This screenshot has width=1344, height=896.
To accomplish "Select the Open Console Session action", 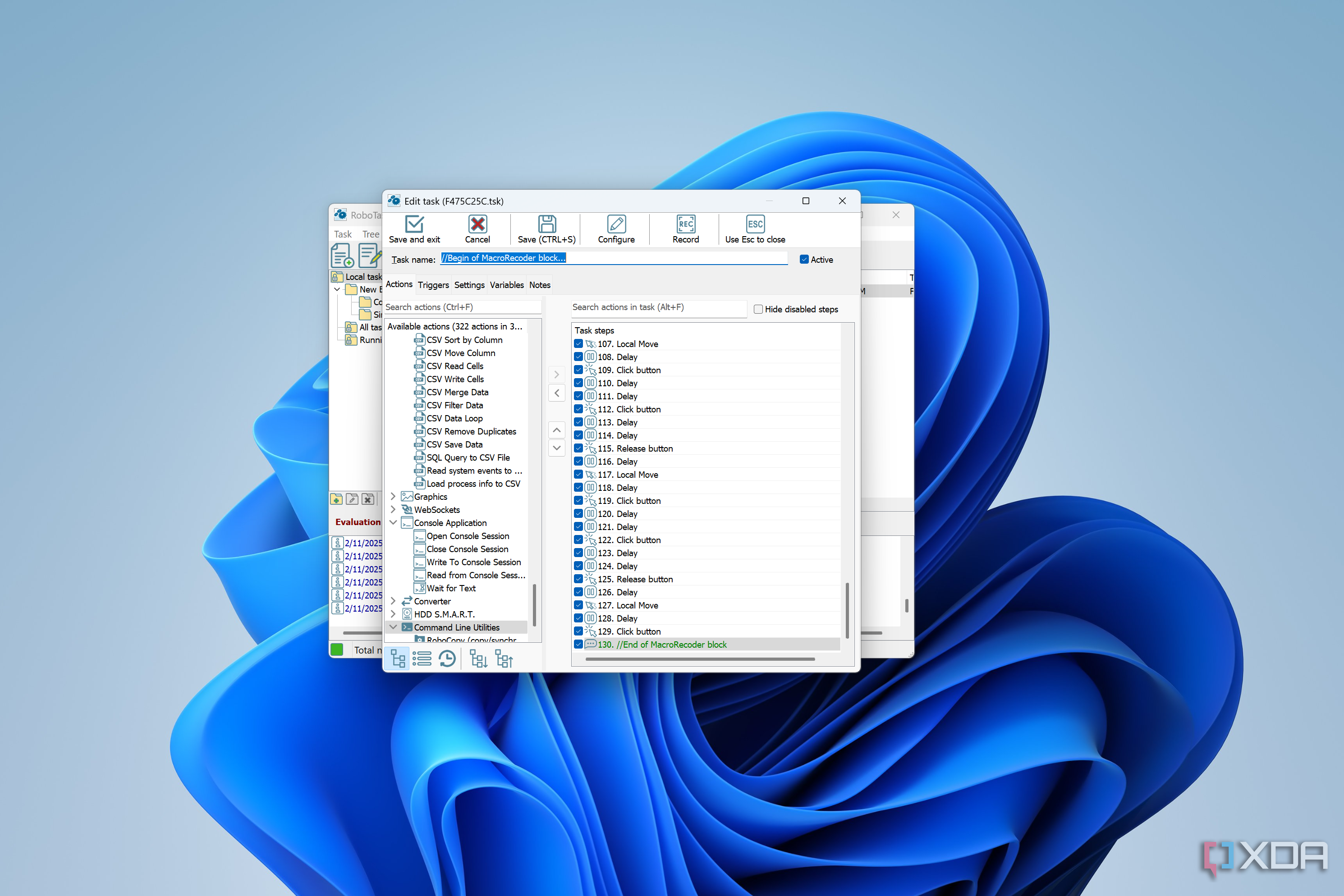I will (x=468, y=536).
